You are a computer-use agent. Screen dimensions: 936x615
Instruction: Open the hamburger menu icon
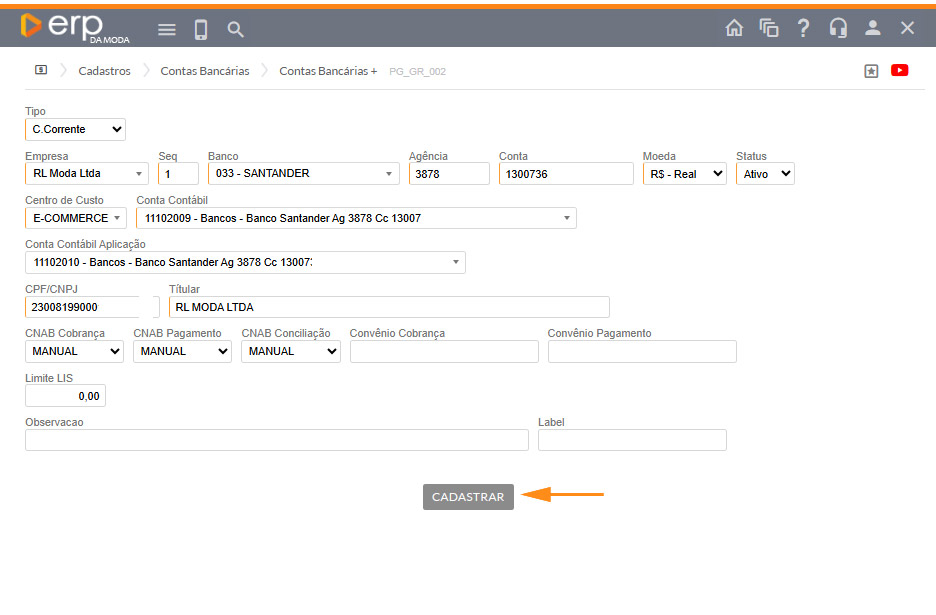point(167,29)
